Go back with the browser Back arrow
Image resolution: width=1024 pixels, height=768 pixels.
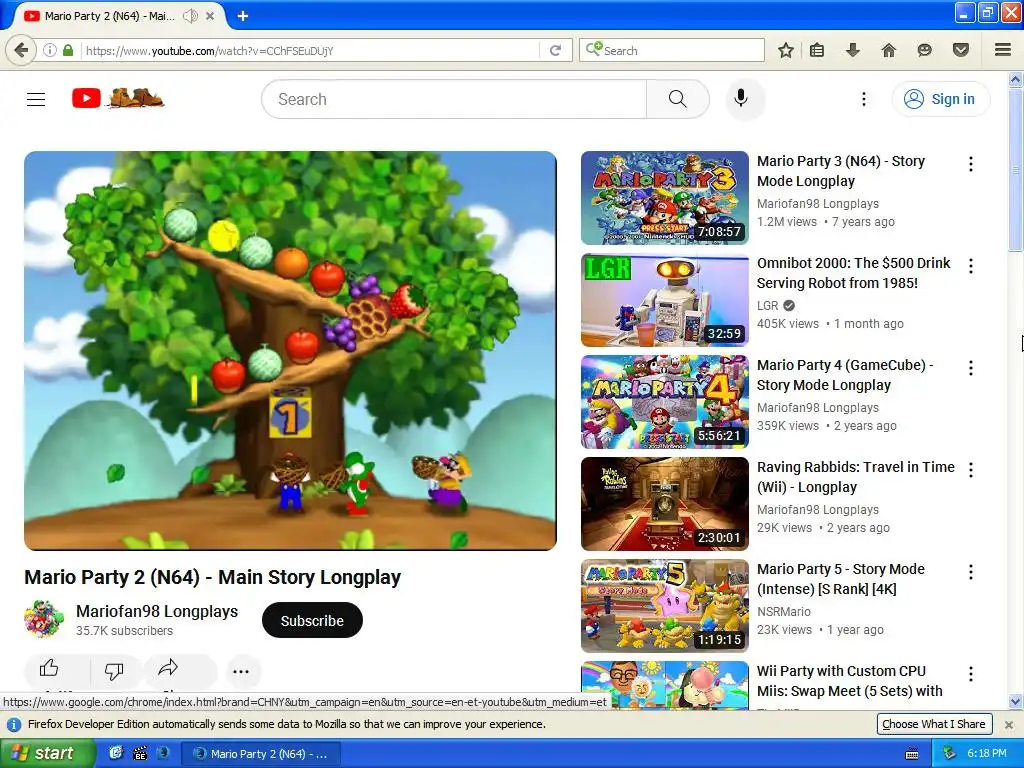pos(21,50)
